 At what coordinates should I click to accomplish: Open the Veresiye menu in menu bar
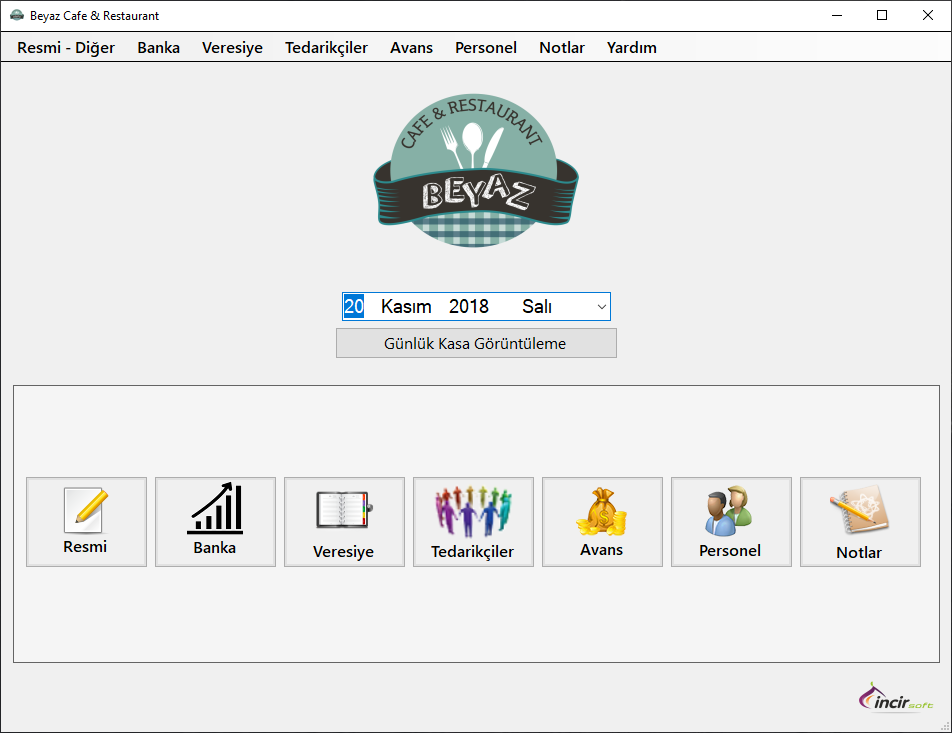(233, 47)
